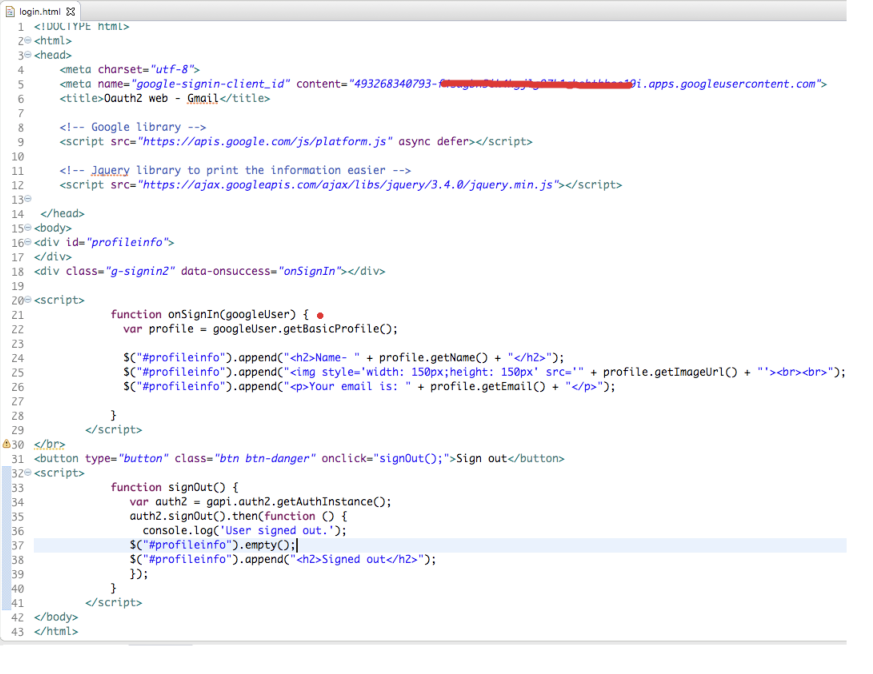Click 'Oauth2 web - Gmail' title text
The image size is (873, 674).
tap(161, 99)
